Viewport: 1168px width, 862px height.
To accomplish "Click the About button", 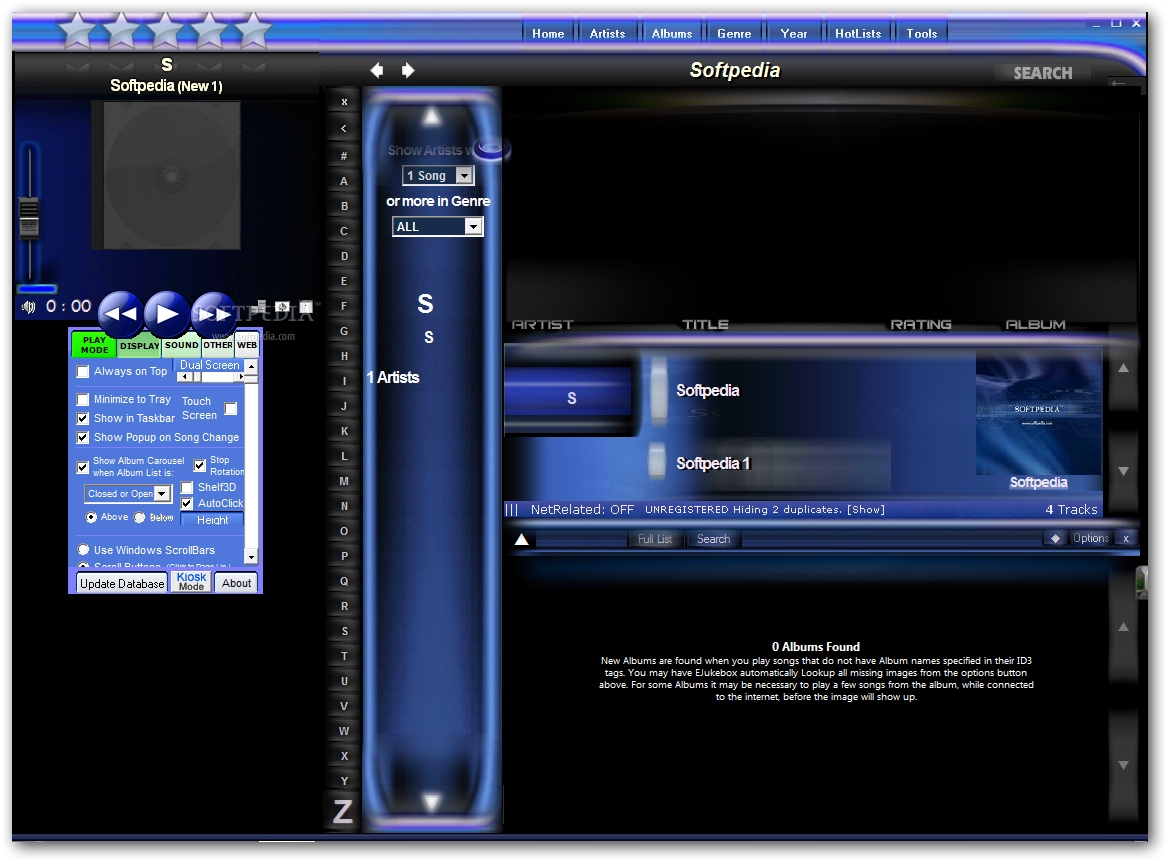I will coord(236,583).
